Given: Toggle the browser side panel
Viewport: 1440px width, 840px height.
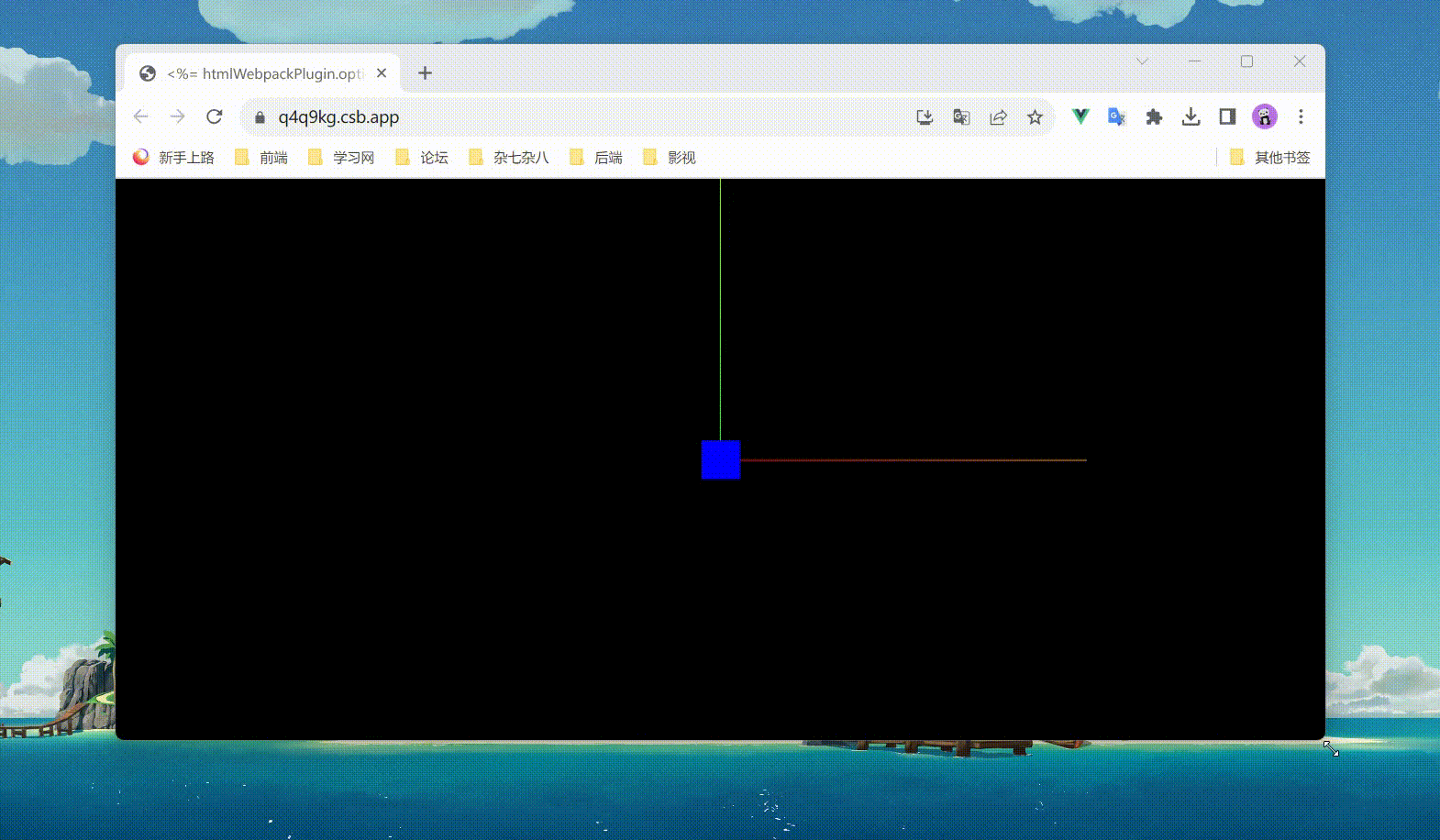Looking at the screenshot, I should coord(1227,116).
